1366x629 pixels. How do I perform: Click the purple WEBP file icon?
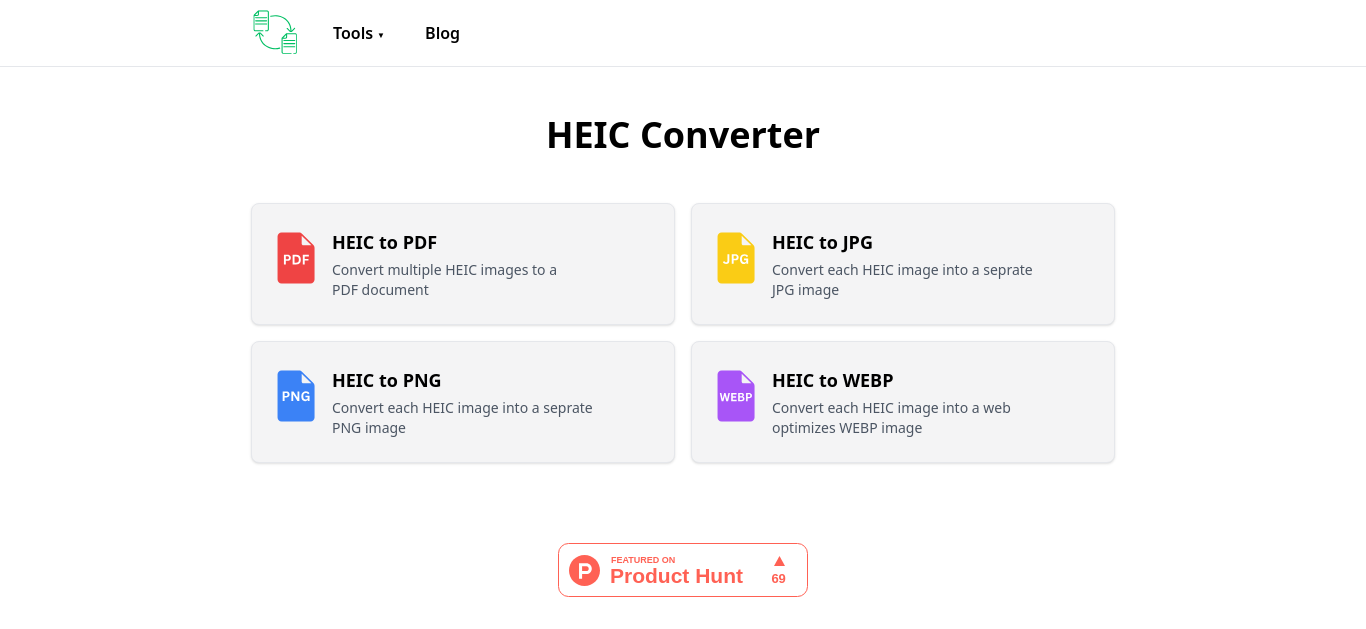coord(736,396)
